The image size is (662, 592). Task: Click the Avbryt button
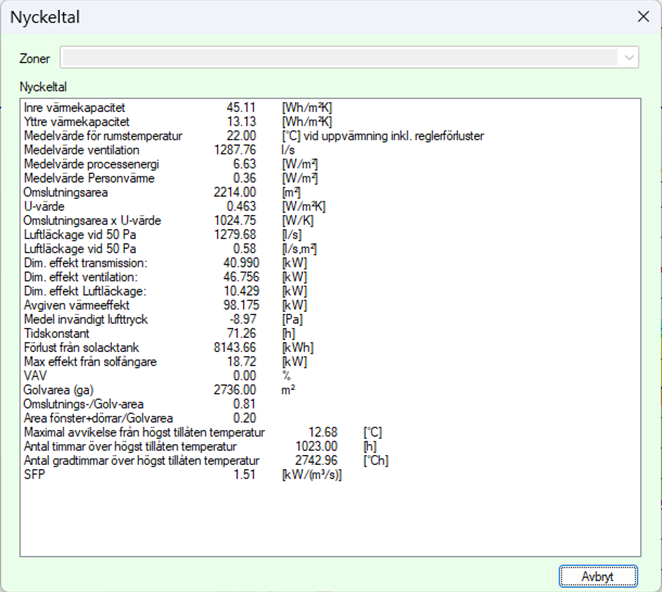pos(596,576)
